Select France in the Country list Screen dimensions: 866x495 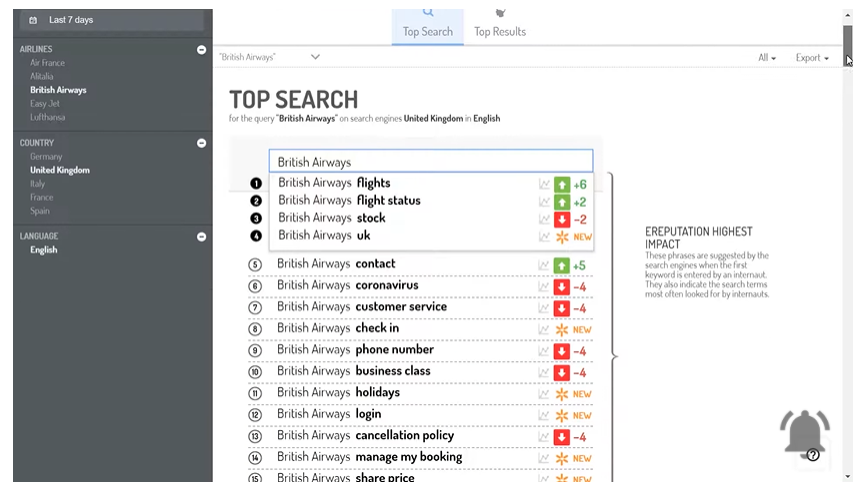(x=42, y=197)
